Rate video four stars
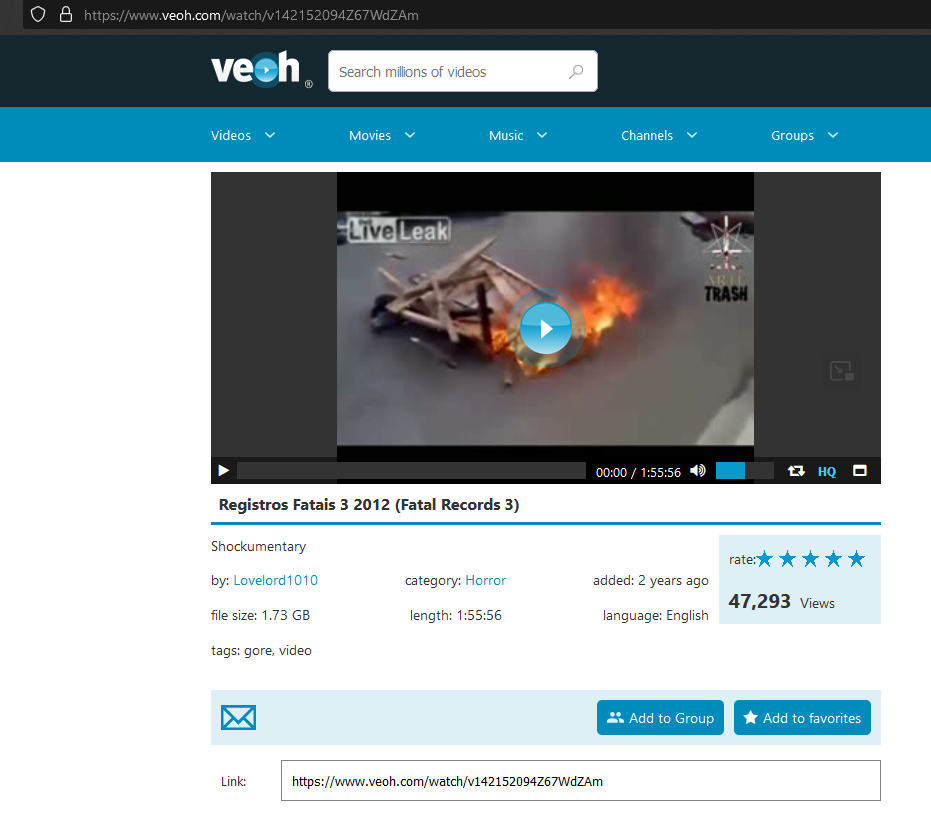This screenshot has width=931, height=820. click(834, 559)
